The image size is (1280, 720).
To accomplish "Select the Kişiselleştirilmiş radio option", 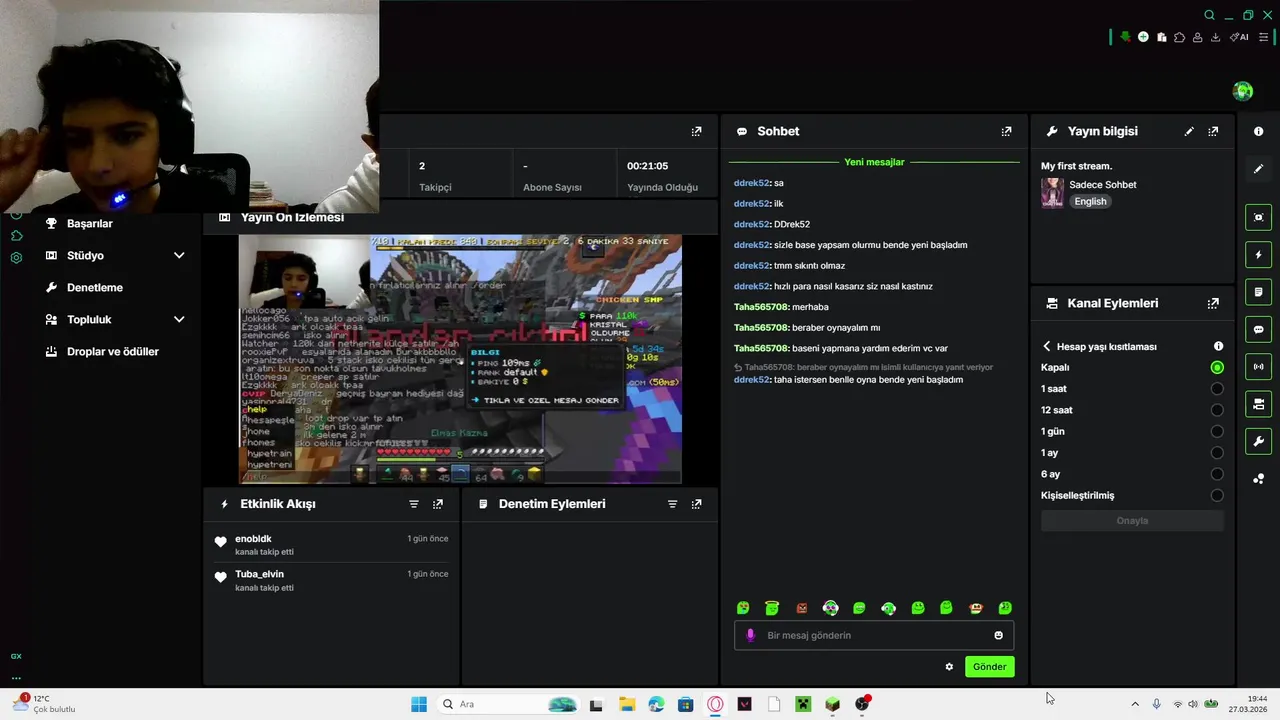I will pyautogui.click(x=1217, y=496).
